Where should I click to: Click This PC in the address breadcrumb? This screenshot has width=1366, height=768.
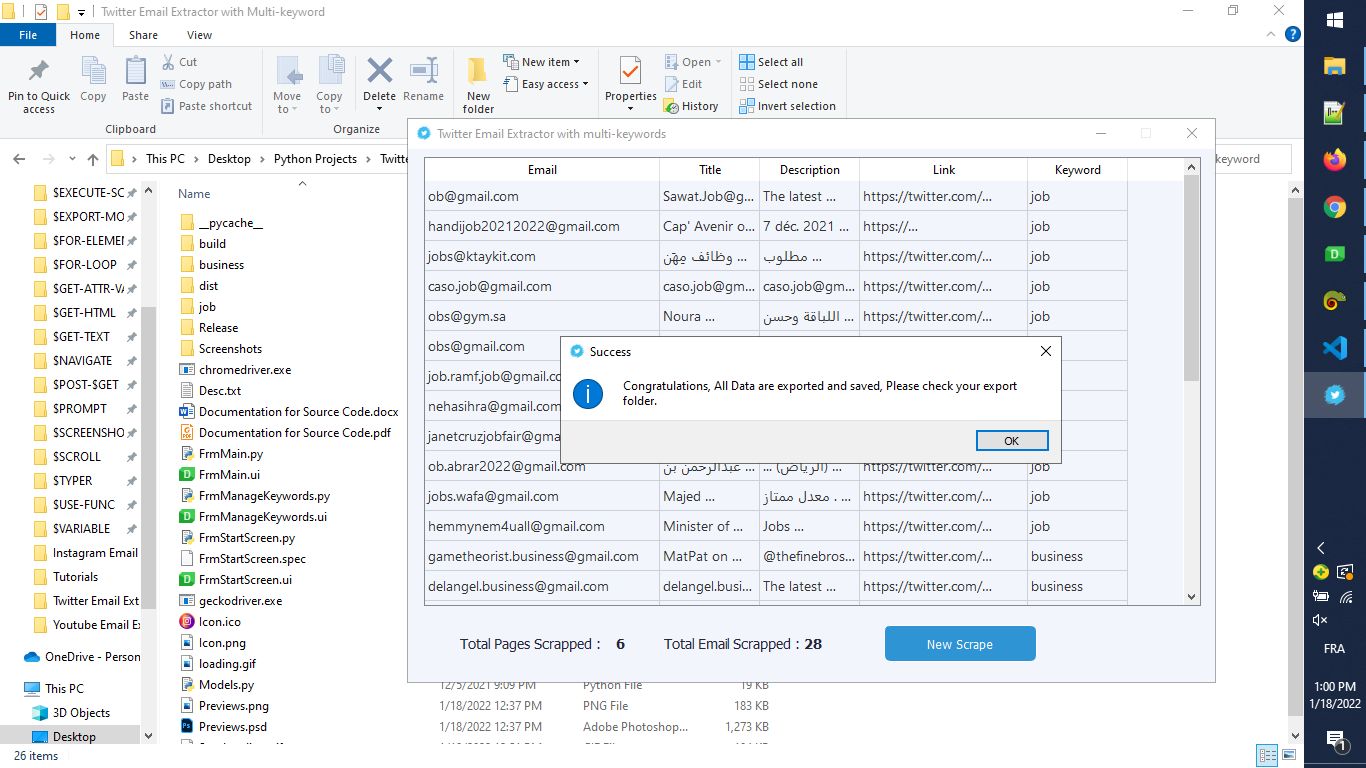165,159
